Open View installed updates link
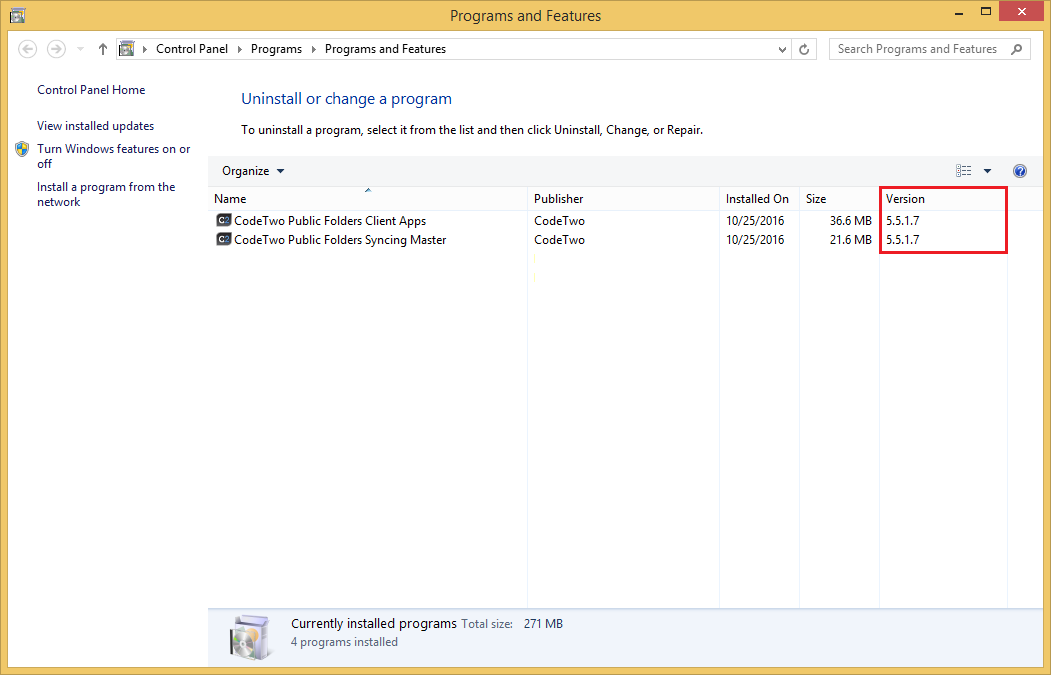 95,125
